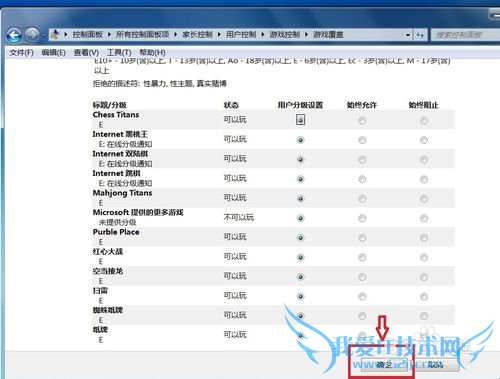Select 始终允许 for Internet 黑桃王
The image size is (500, 379).
[362, 140]
